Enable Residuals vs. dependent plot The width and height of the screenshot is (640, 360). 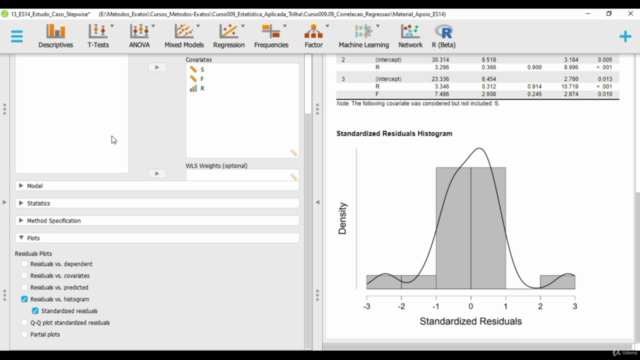pyautogui.click(x=24, y=264)
